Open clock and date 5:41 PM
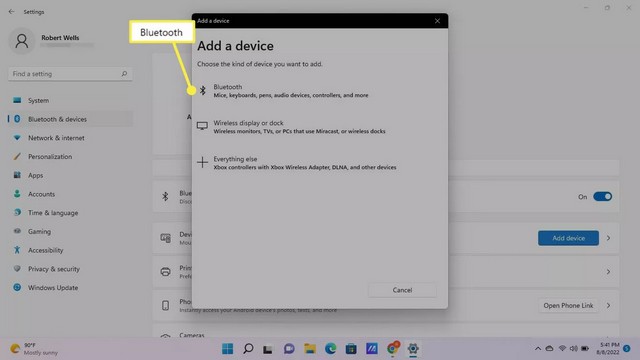 point(608,349)
